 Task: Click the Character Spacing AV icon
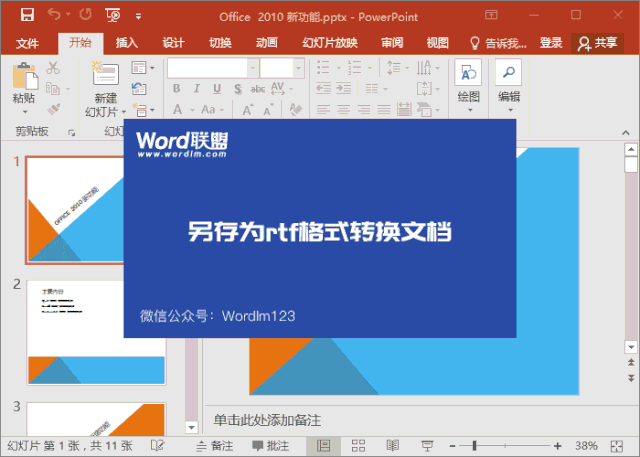[x=278, y=88]
